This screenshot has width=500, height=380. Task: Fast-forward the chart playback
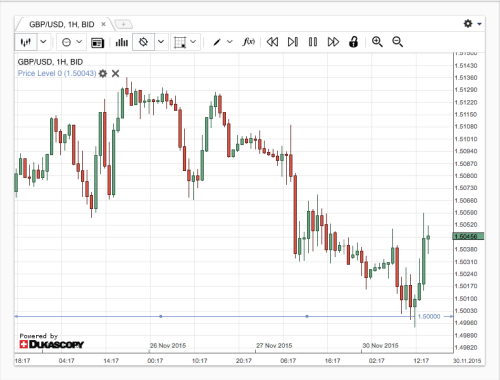coord(333,42)
